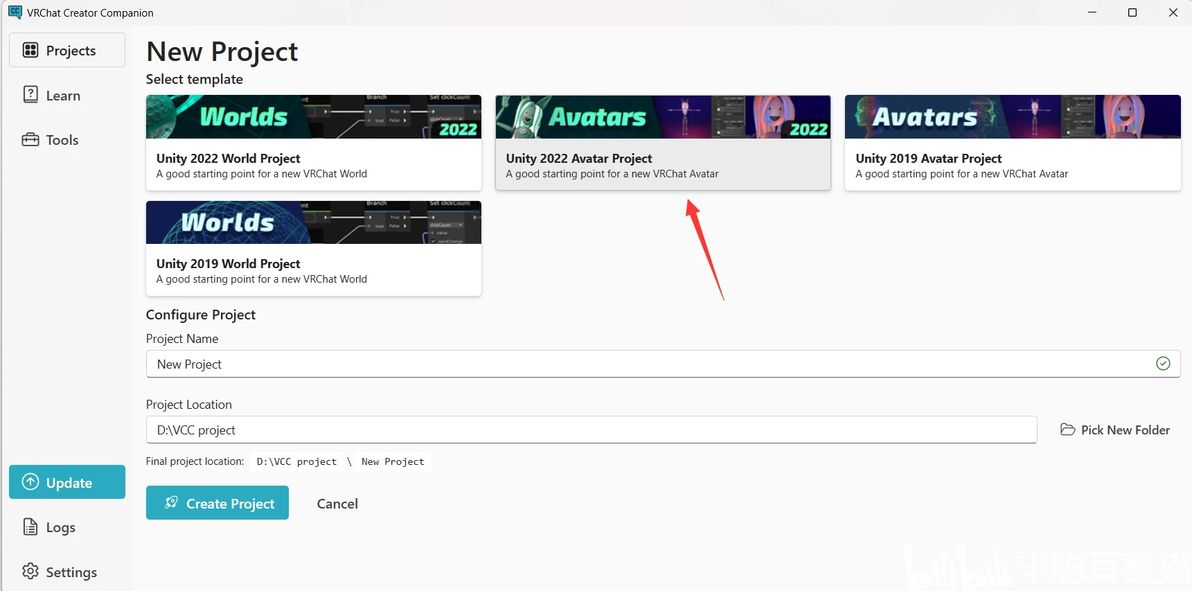Screen dimensions: 1192x591
Task: Click the rocket icon on Create Project
Action: pos(171,503)
